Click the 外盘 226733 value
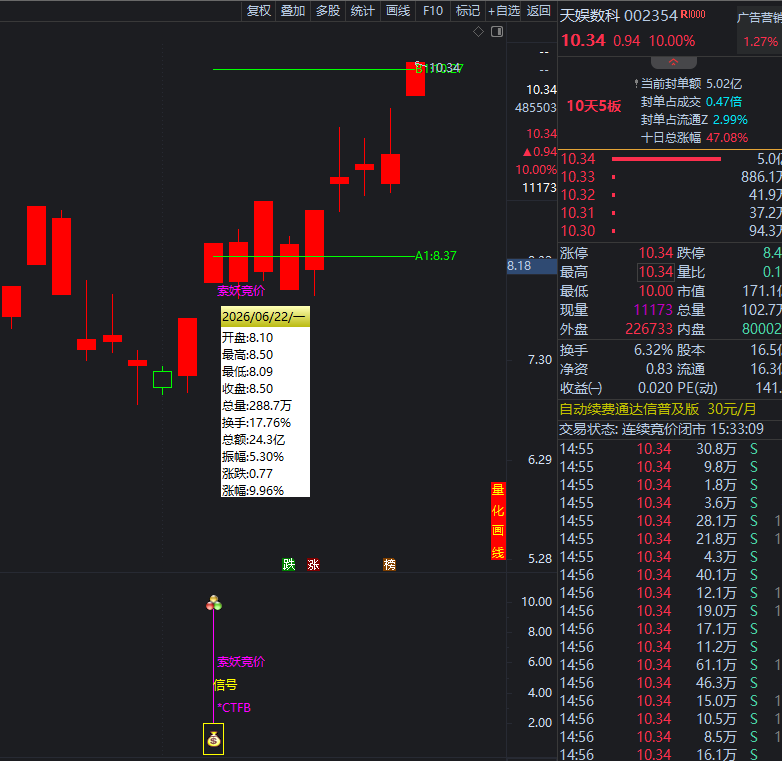Image resolution: width=782 pixels, height=761 pixels. tap(649, 329)
